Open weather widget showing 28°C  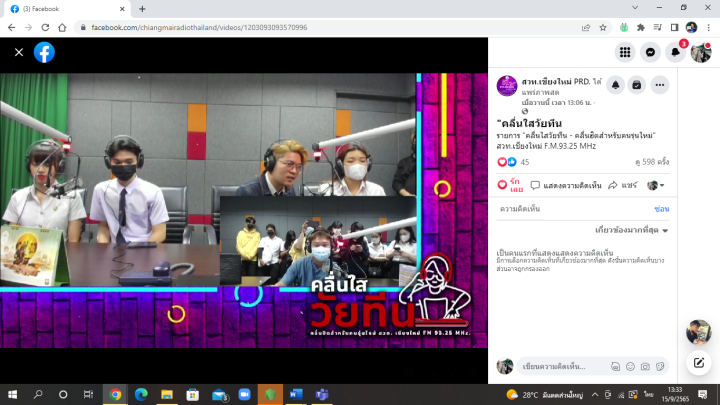545,395
